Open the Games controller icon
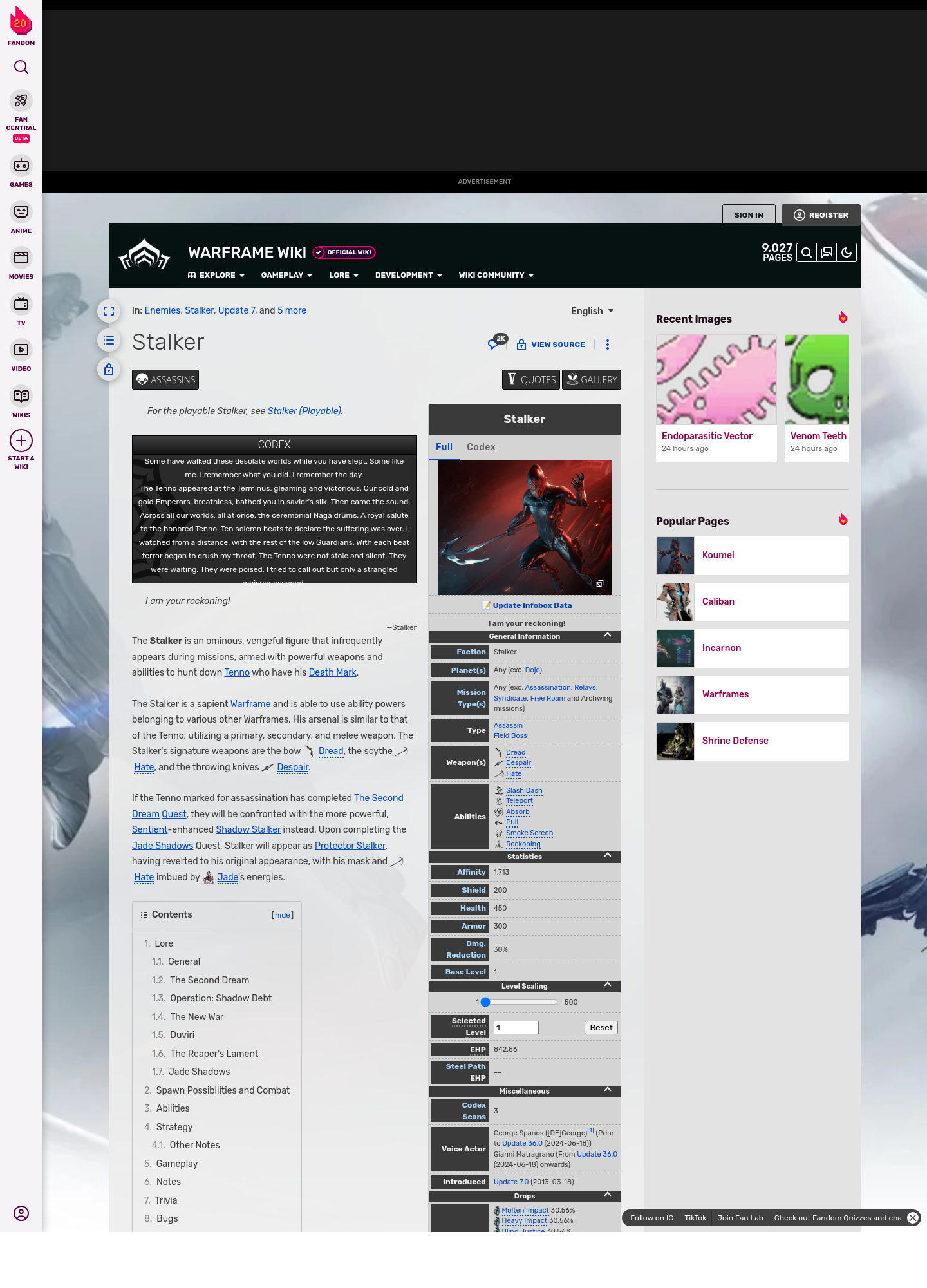The width and height of the screenshot is (927, 1288). click(21, 166)
